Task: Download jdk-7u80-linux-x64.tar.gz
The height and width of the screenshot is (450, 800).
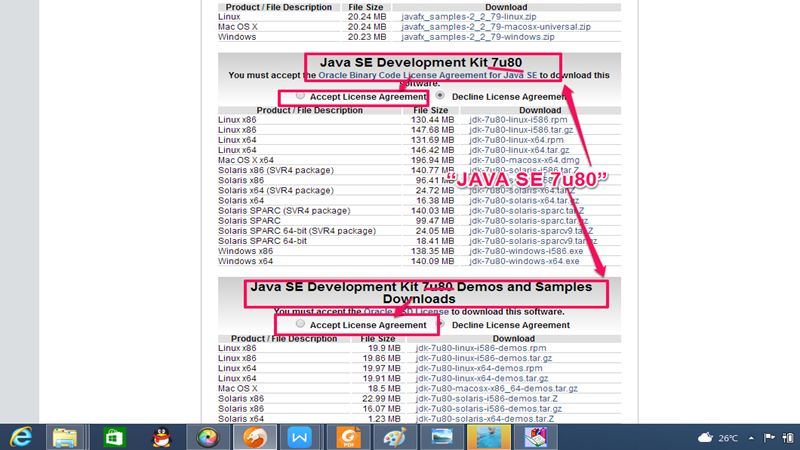Action: pyautogui.click(x=519, y=150)
